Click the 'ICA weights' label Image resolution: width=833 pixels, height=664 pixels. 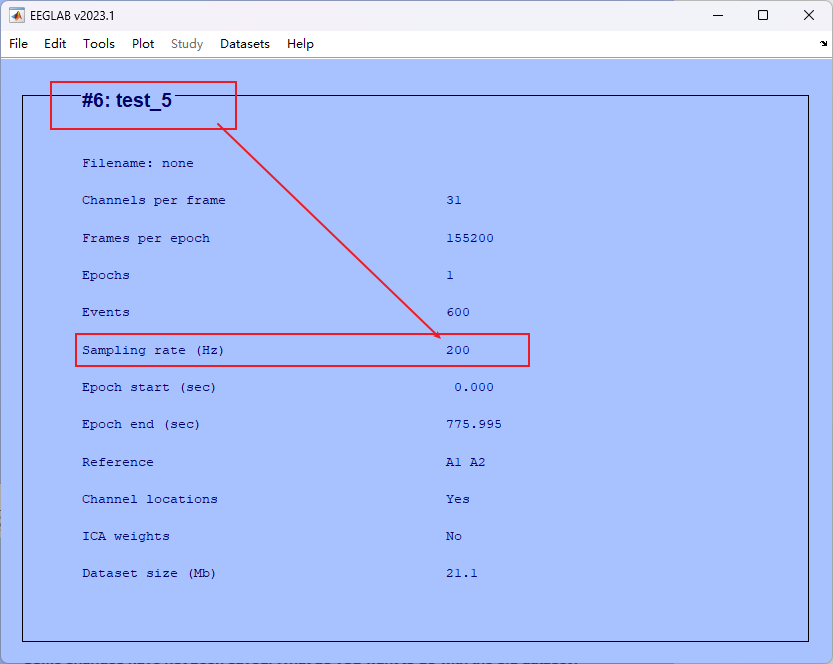point(126,537)
